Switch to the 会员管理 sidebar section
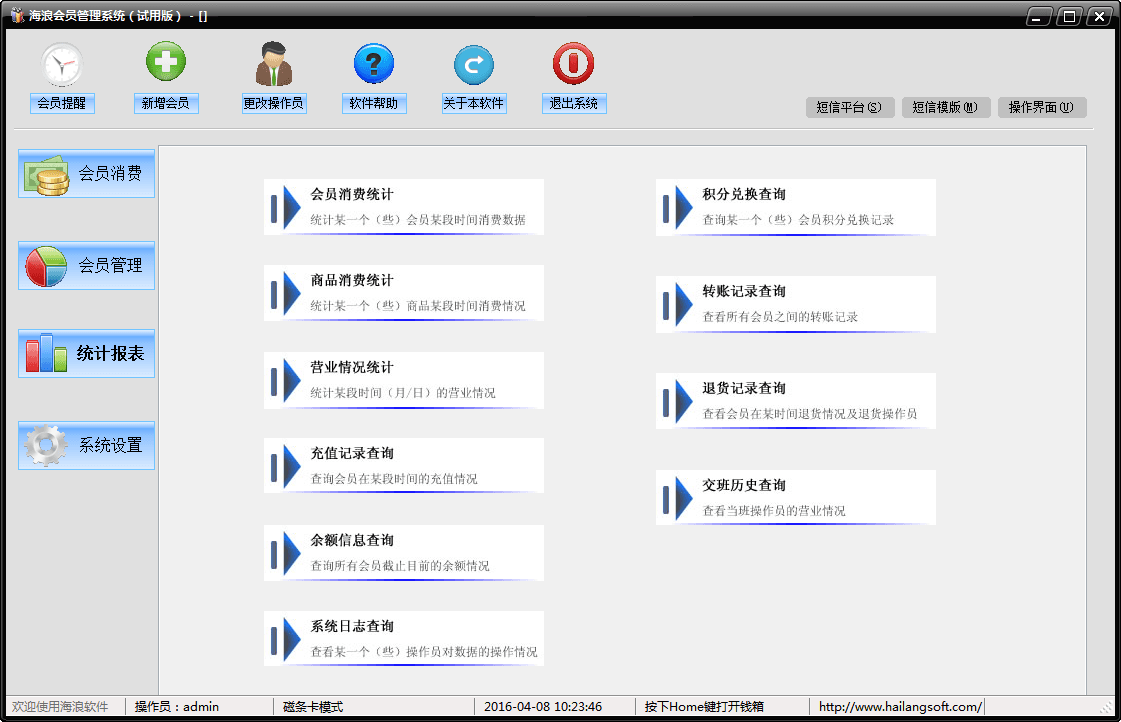The height and width of the screenshot is (722, 1121). click(x=87, y=266)
